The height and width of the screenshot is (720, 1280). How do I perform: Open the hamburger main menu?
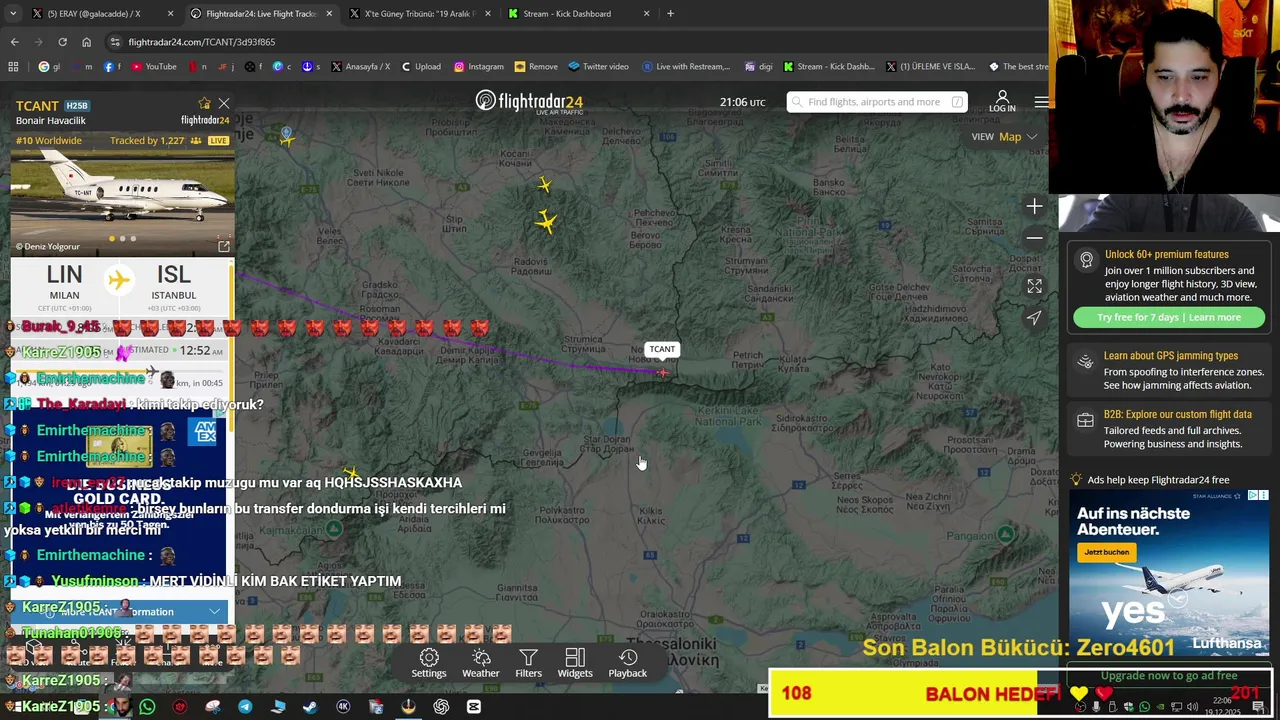[x=1042, y=102]
